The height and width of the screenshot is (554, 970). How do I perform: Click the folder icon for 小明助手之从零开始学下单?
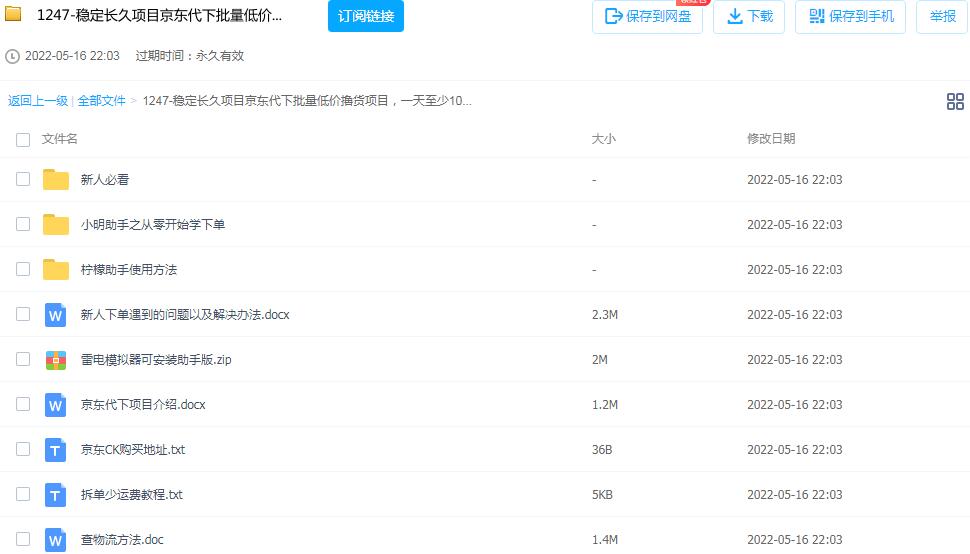tap(56, 224)
